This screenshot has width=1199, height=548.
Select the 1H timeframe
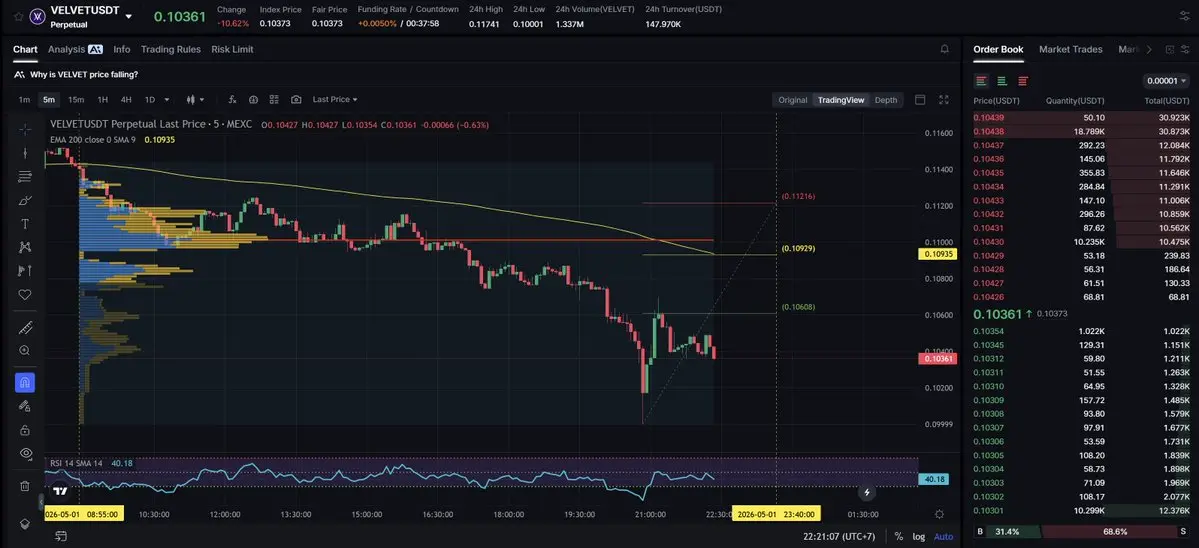coord(102,99)
